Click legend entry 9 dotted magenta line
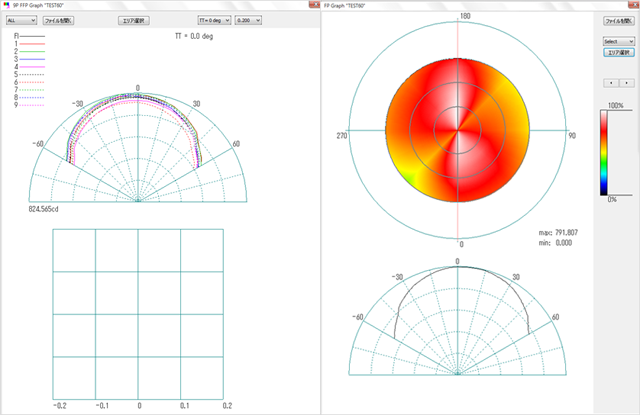The width and height of the screenshot is (640, 415). (30, 104)
